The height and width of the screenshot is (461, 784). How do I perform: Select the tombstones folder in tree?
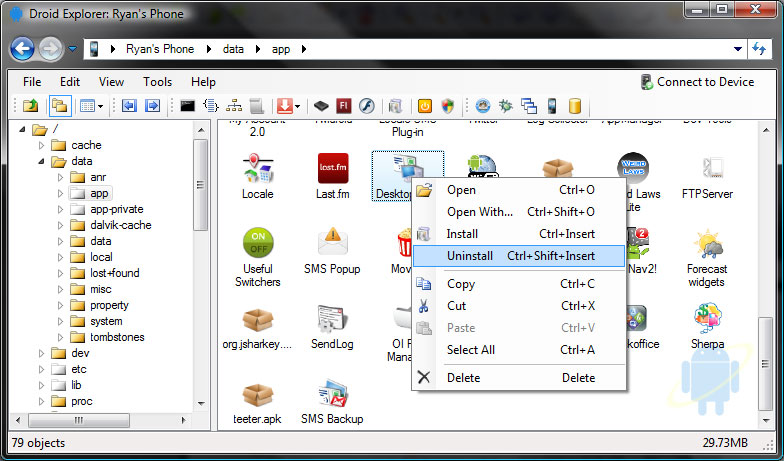point(117,337)
